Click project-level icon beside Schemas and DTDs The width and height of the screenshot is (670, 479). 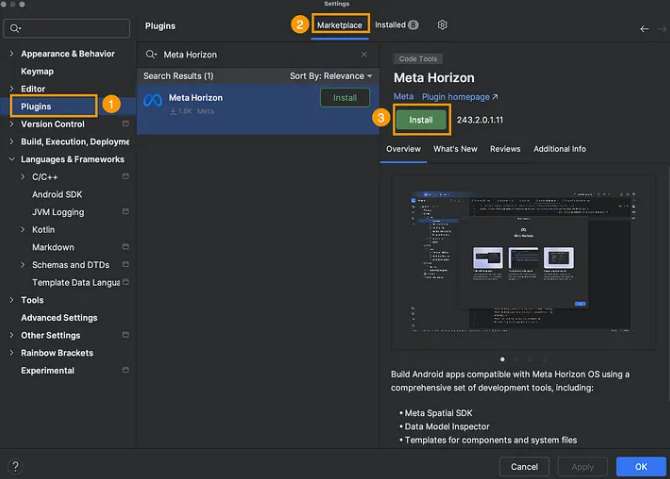pos(126,264)
